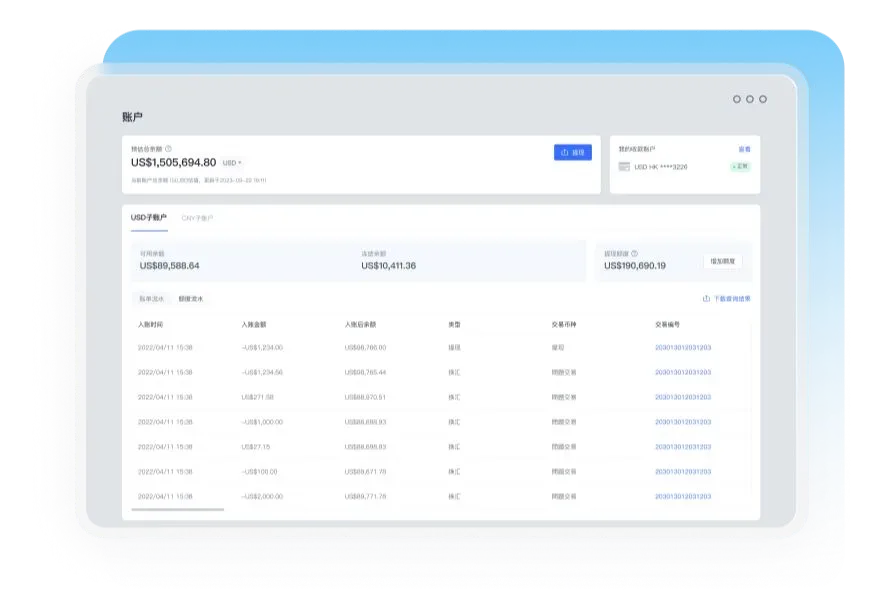The height and width of the screenshot is (607, 874).
Task: Click the green 正常 status badge
Action: (739, 166)
